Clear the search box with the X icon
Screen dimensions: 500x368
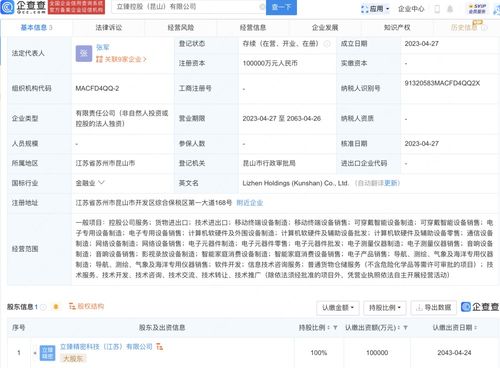click(x=262, y=7)
